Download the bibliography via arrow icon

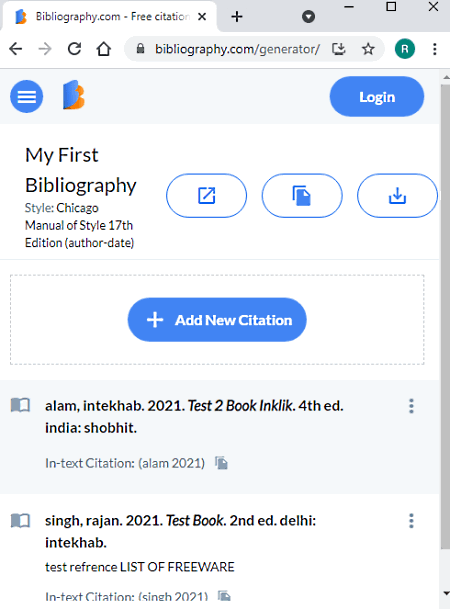pos(397,195)
